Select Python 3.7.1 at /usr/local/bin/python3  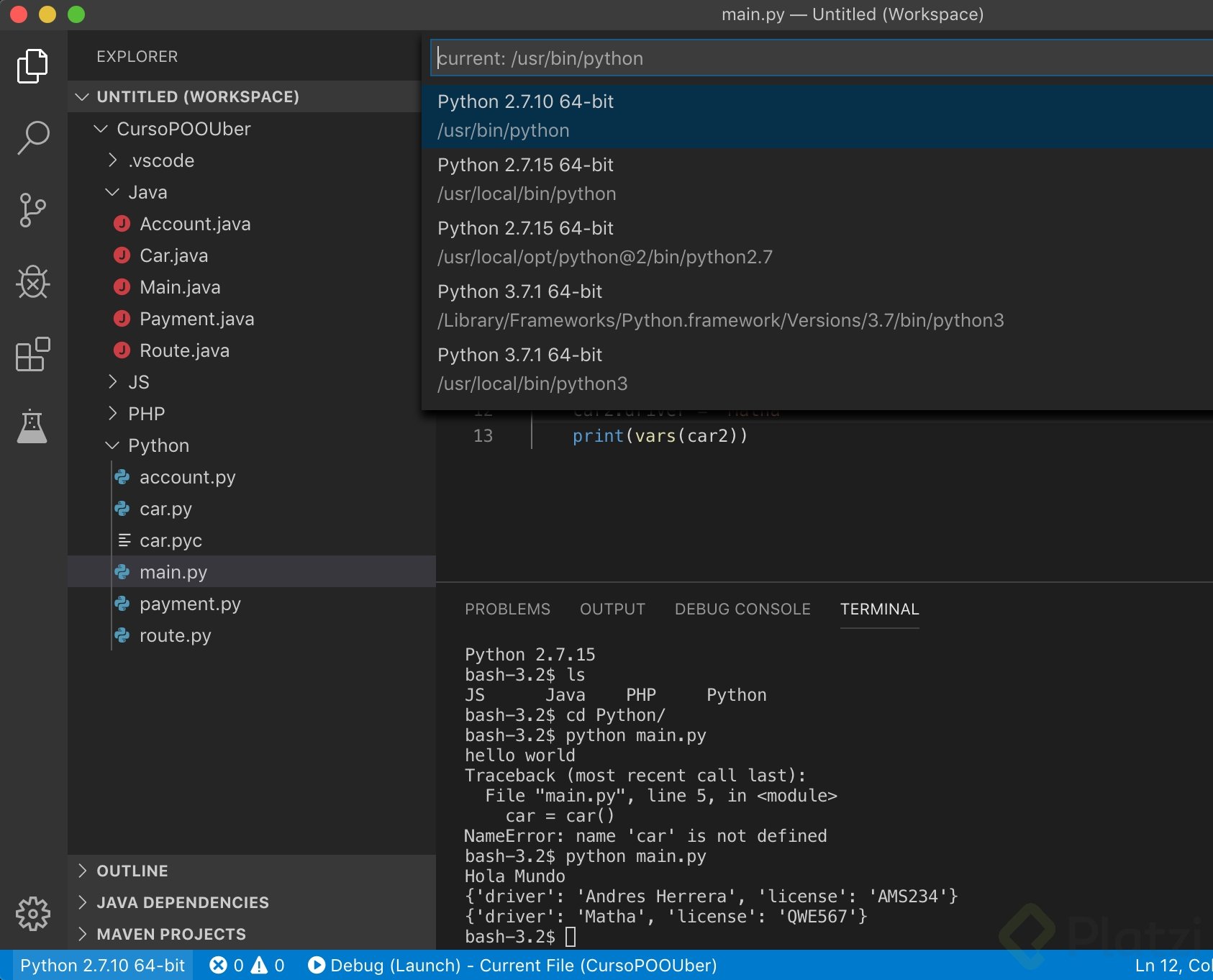[817, 370]
